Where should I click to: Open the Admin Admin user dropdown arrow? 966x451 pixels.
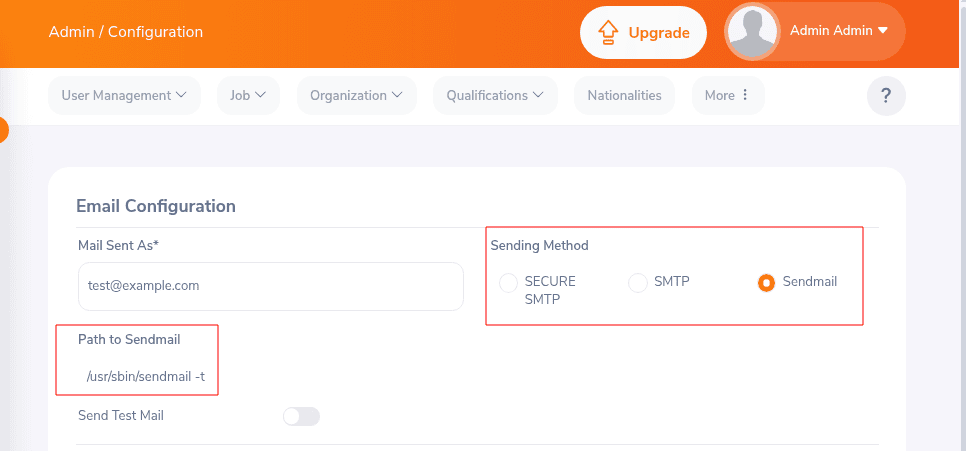tap(883, 31)
